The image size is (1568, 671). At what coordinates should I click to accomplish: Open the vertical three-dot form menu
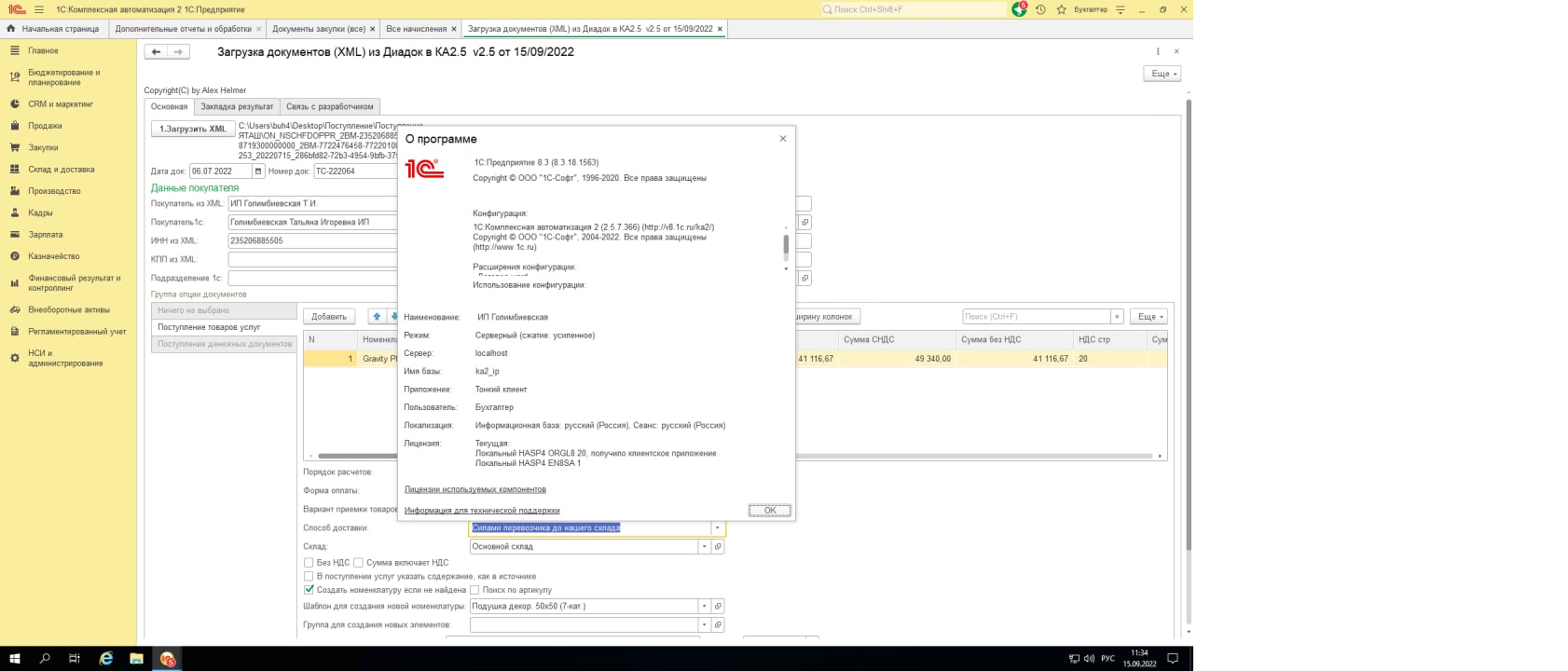(x=1158, y=52)
